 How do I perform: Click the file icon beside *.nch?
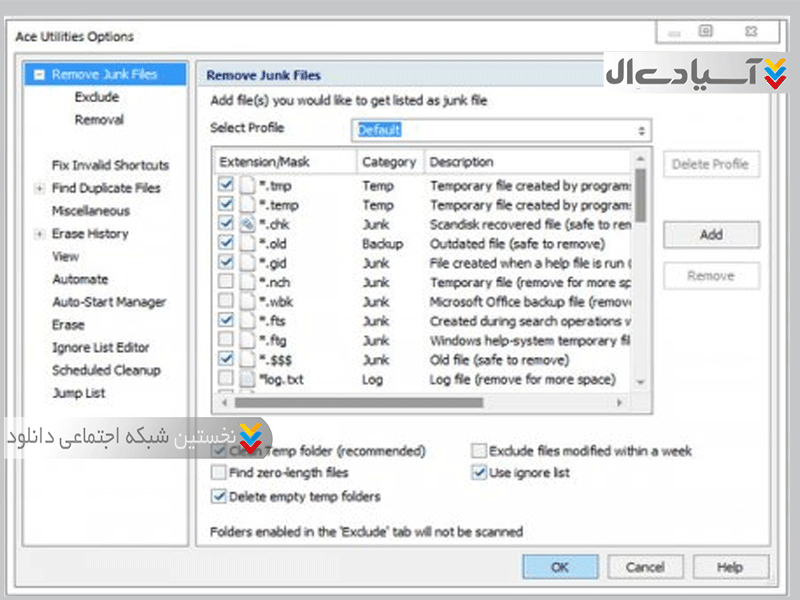(247, 283)
